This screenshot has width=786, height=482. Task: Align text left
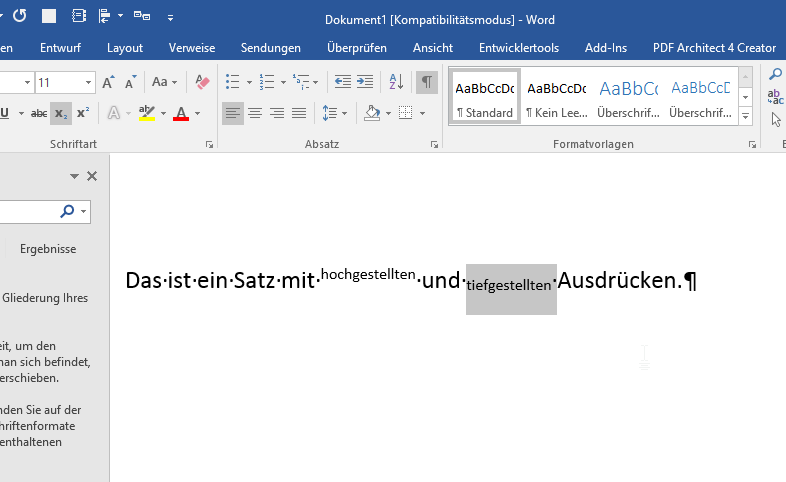233,113
